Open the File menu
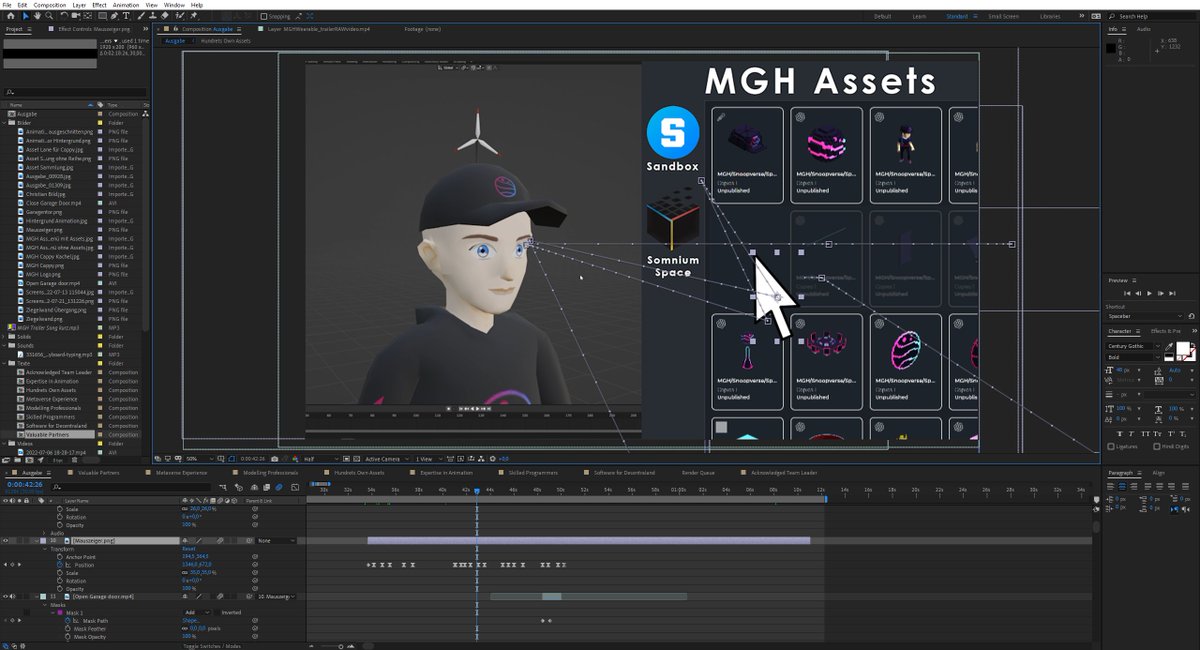 tap(7, 5)
